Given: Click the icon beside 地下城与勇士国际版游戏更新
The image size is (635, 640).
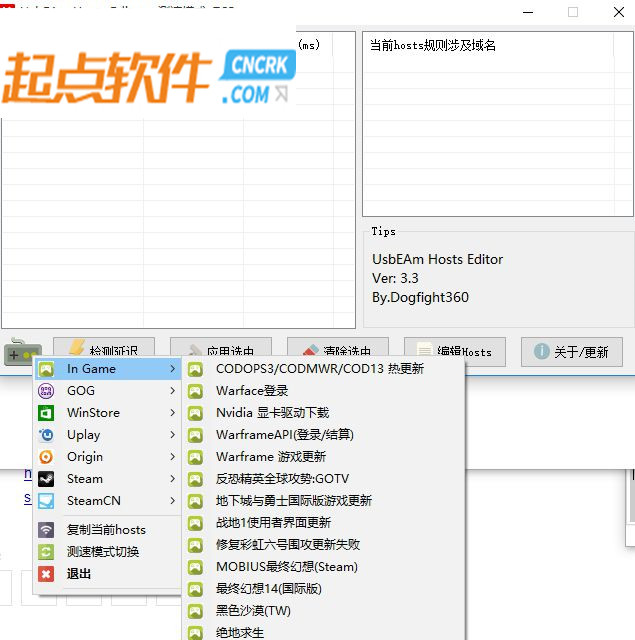Looking at the screenshot, I should click(195, 501).
